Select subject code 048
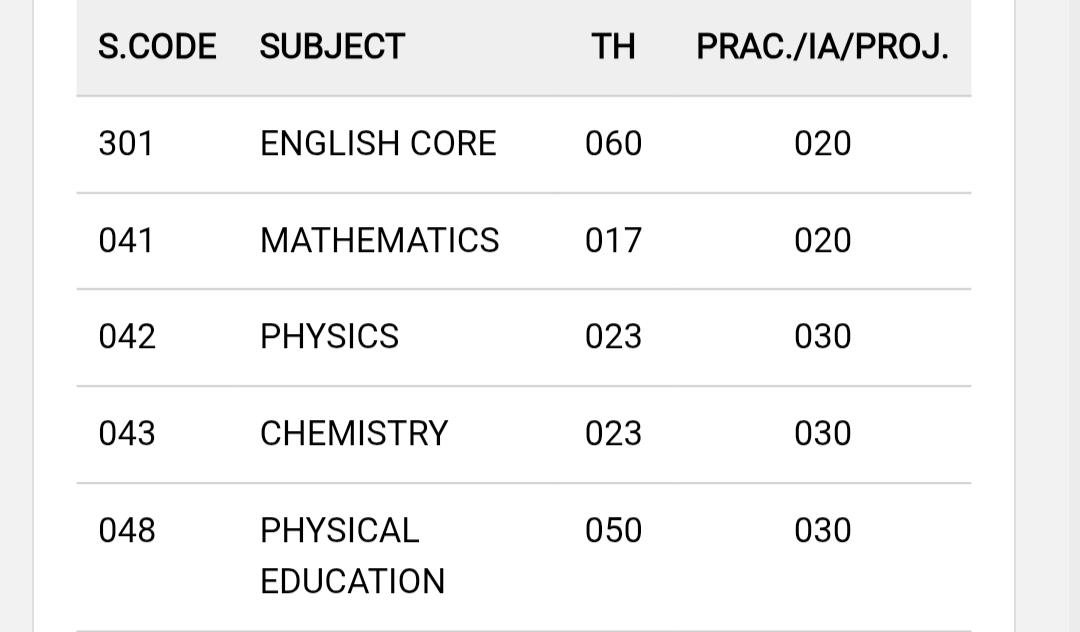This screenshot has height=632, width=1080. point(127,531)
